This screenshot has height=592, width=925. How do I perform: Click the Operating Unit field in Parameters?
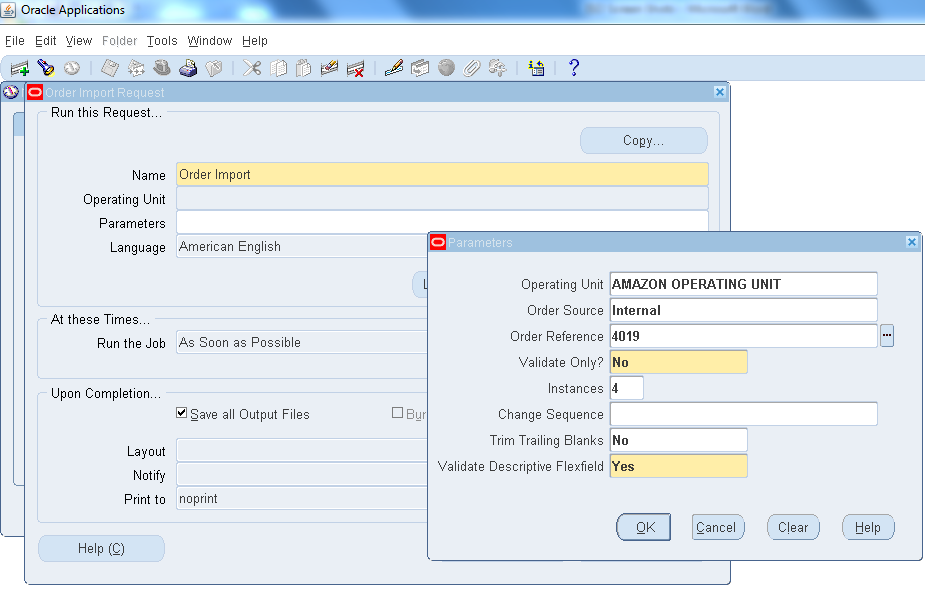tap(743, 284)
